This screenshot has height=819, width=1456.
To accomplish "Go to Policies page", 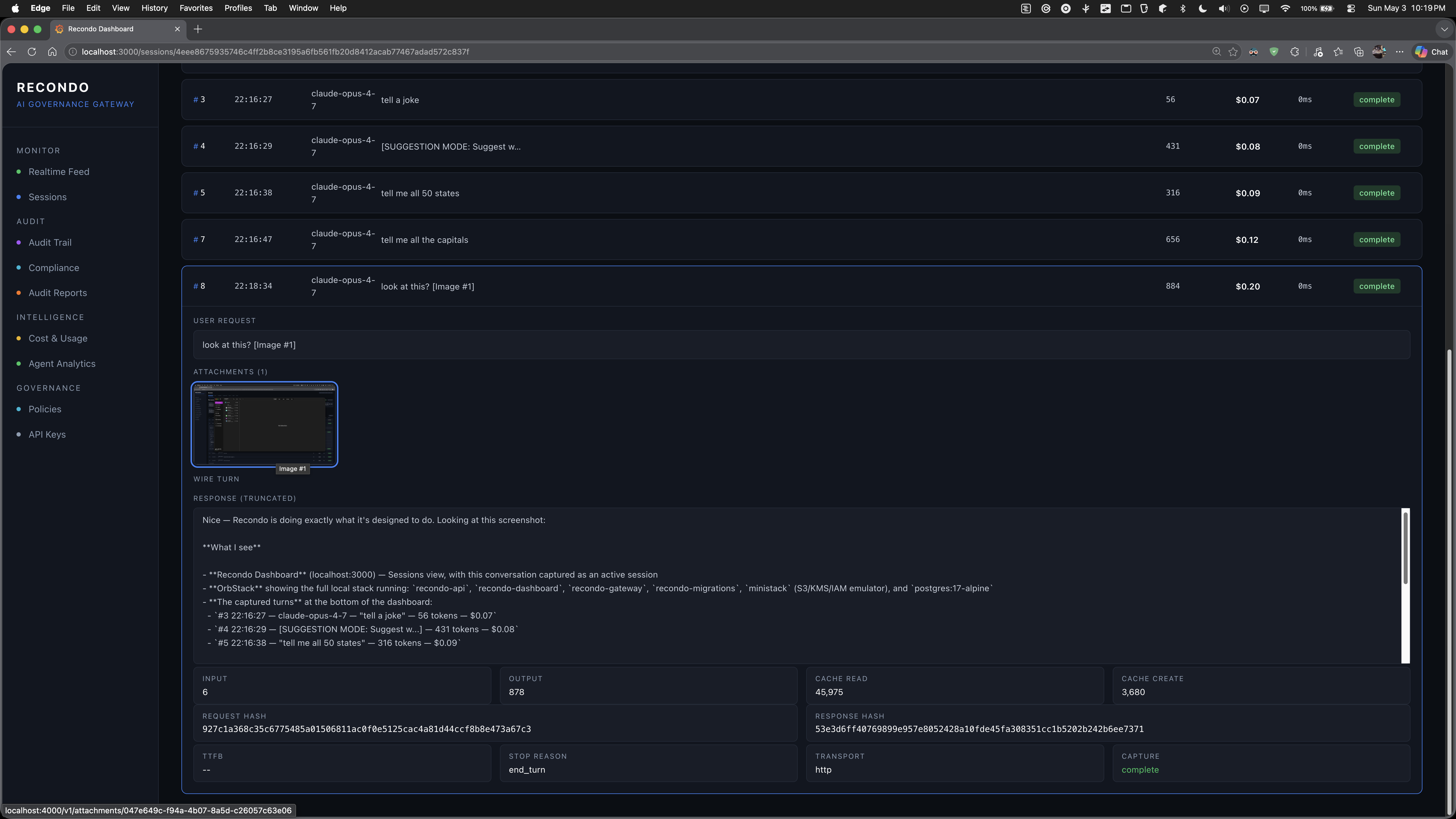I will click(x=45, y=409).
